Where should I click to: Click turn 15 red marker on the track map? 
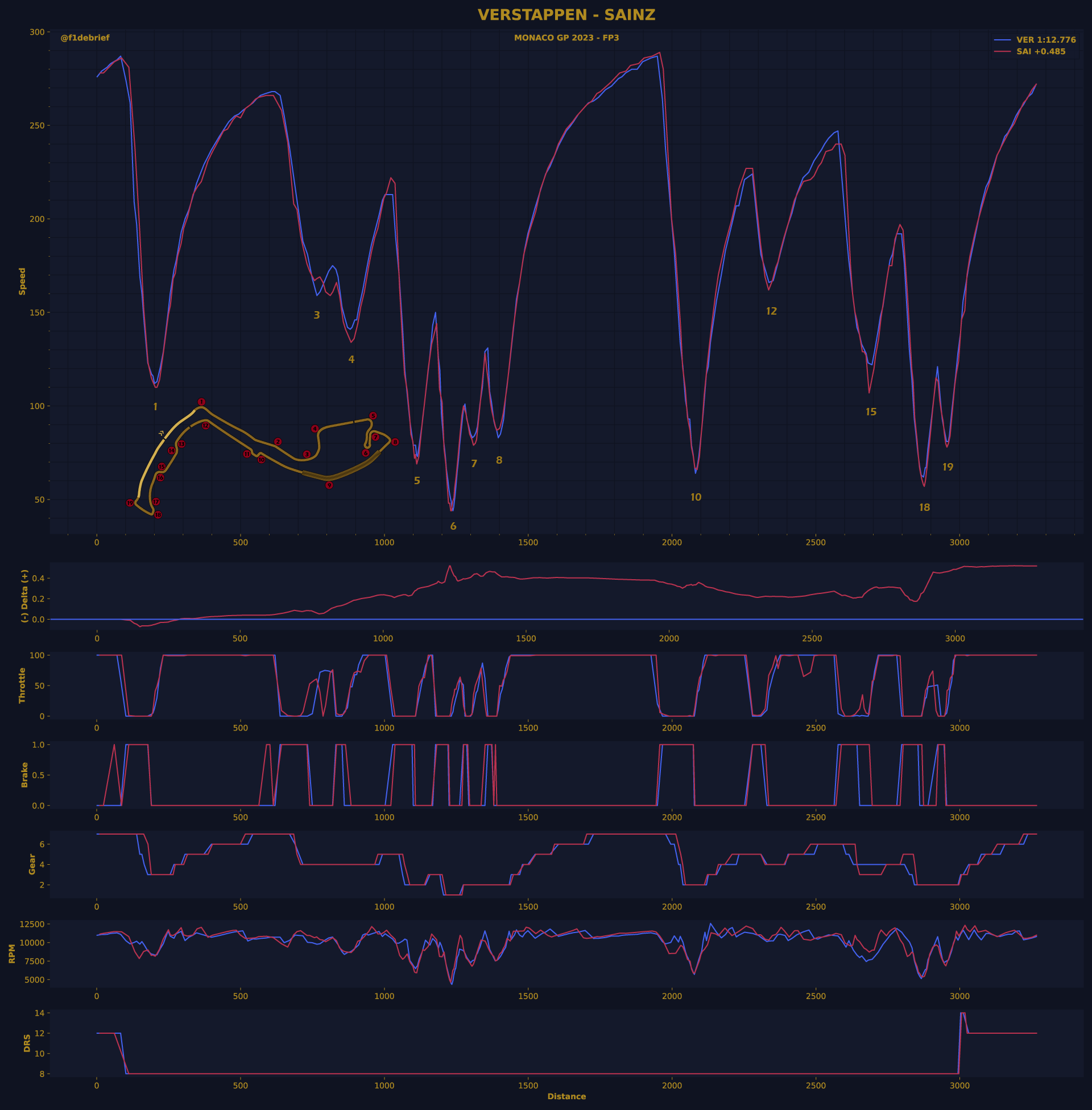[162, 467]
